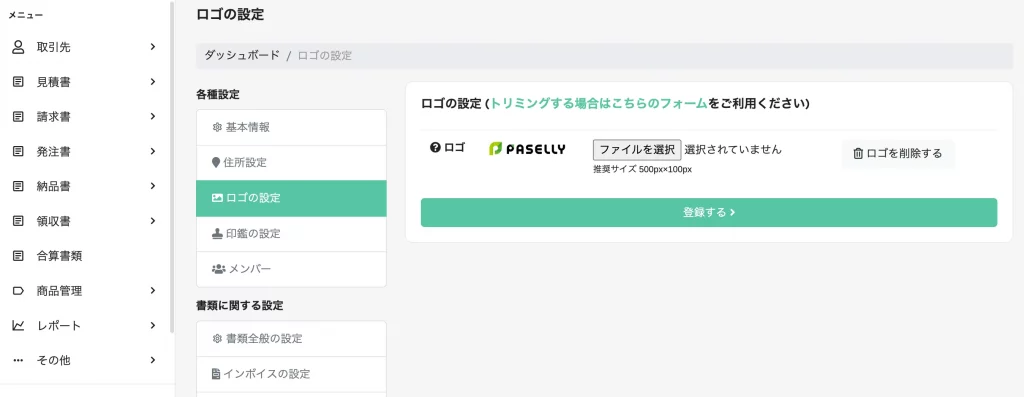
Task: Click the stamp icon beside 印鑑の設定
Action: coord(217,234)
